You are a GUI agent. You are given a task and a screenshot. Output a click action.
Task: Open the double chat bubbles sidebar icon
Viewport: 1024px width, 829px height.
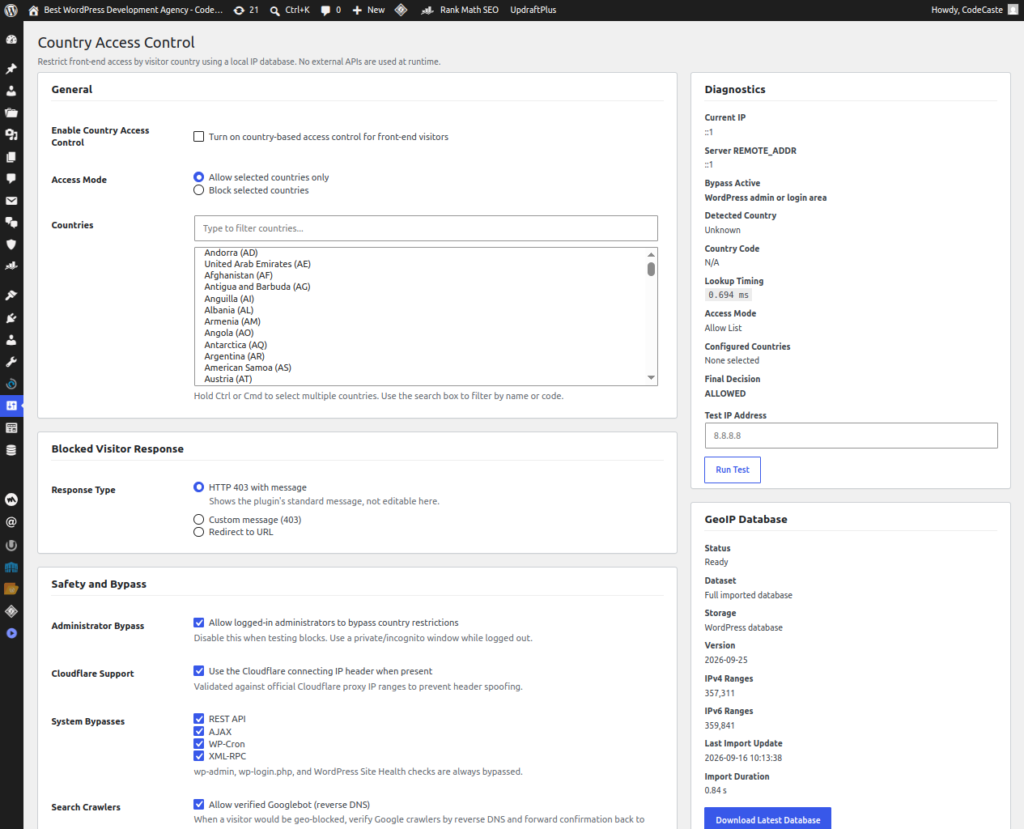[x=11, y=223]
